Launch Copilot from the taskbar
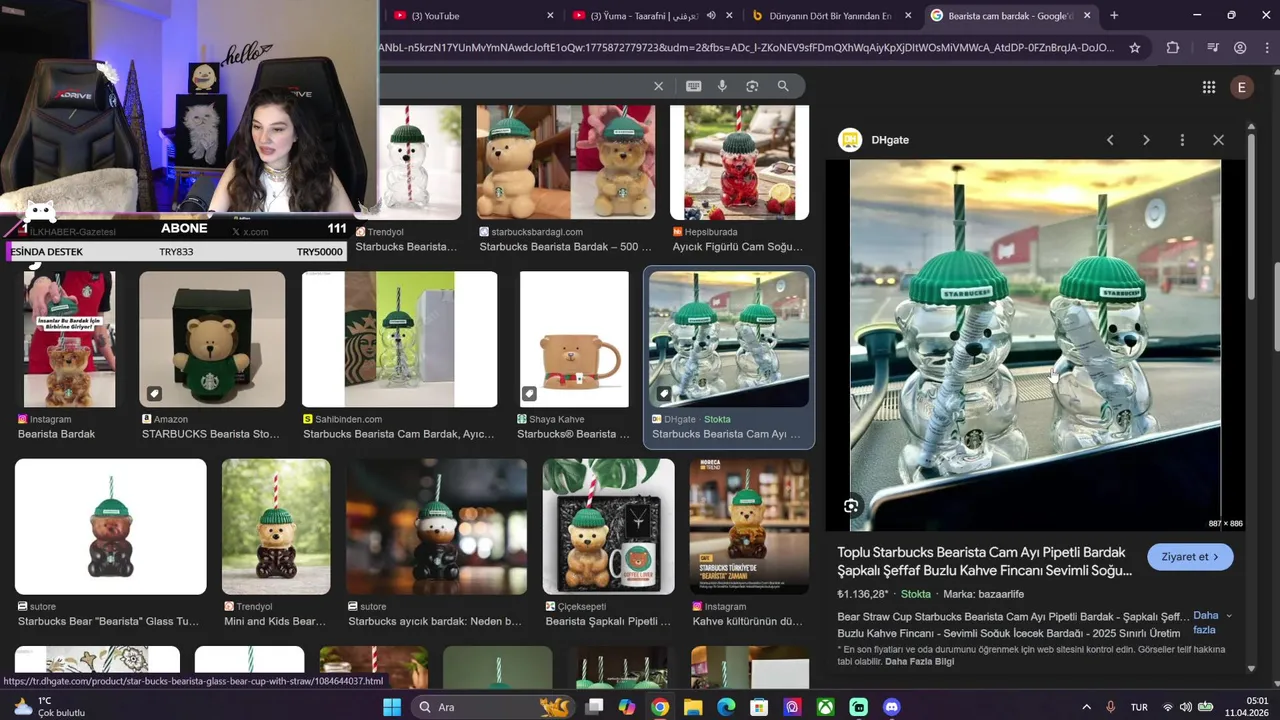 click(627, 707)
